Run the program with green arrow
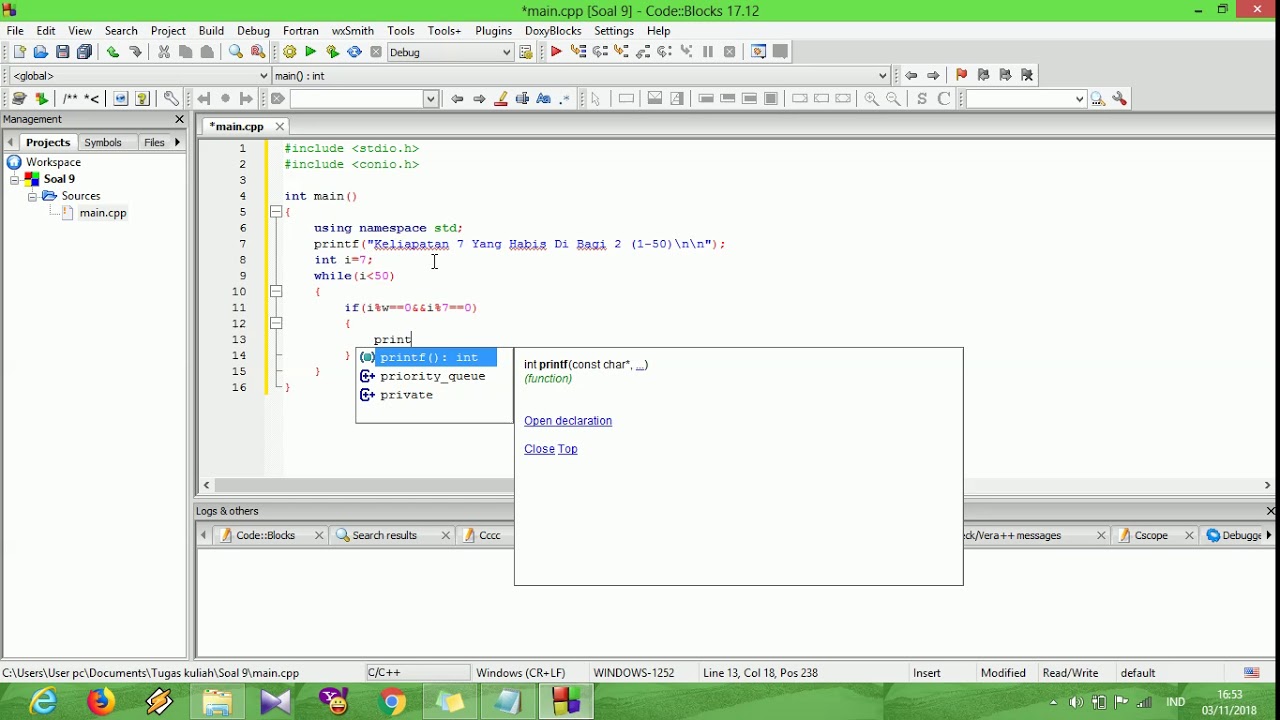The image size is (1280, 720). (311, 52)
